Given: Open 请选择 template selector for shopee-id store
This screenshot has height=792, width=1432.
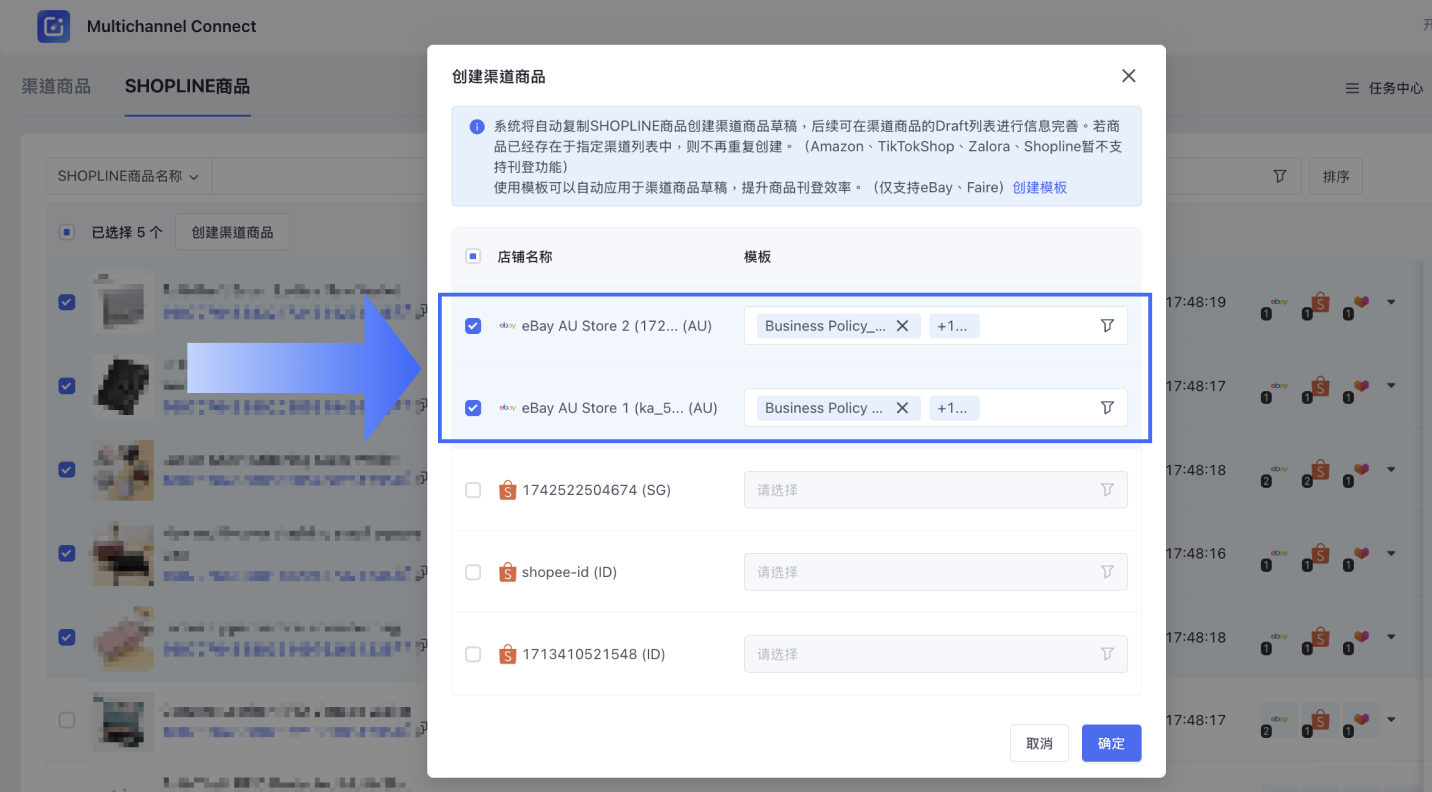Looking at the screenshot, I should pyautogui.click(x=936, y=571).
